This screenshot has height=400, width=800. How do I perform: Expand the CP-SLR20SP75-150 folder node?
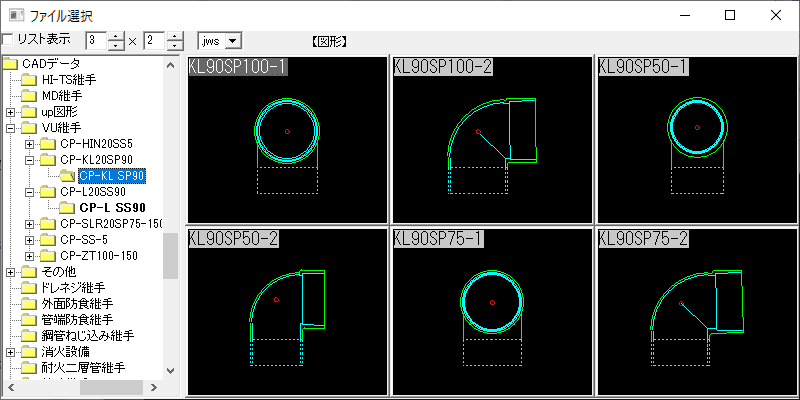click(29, 223)
